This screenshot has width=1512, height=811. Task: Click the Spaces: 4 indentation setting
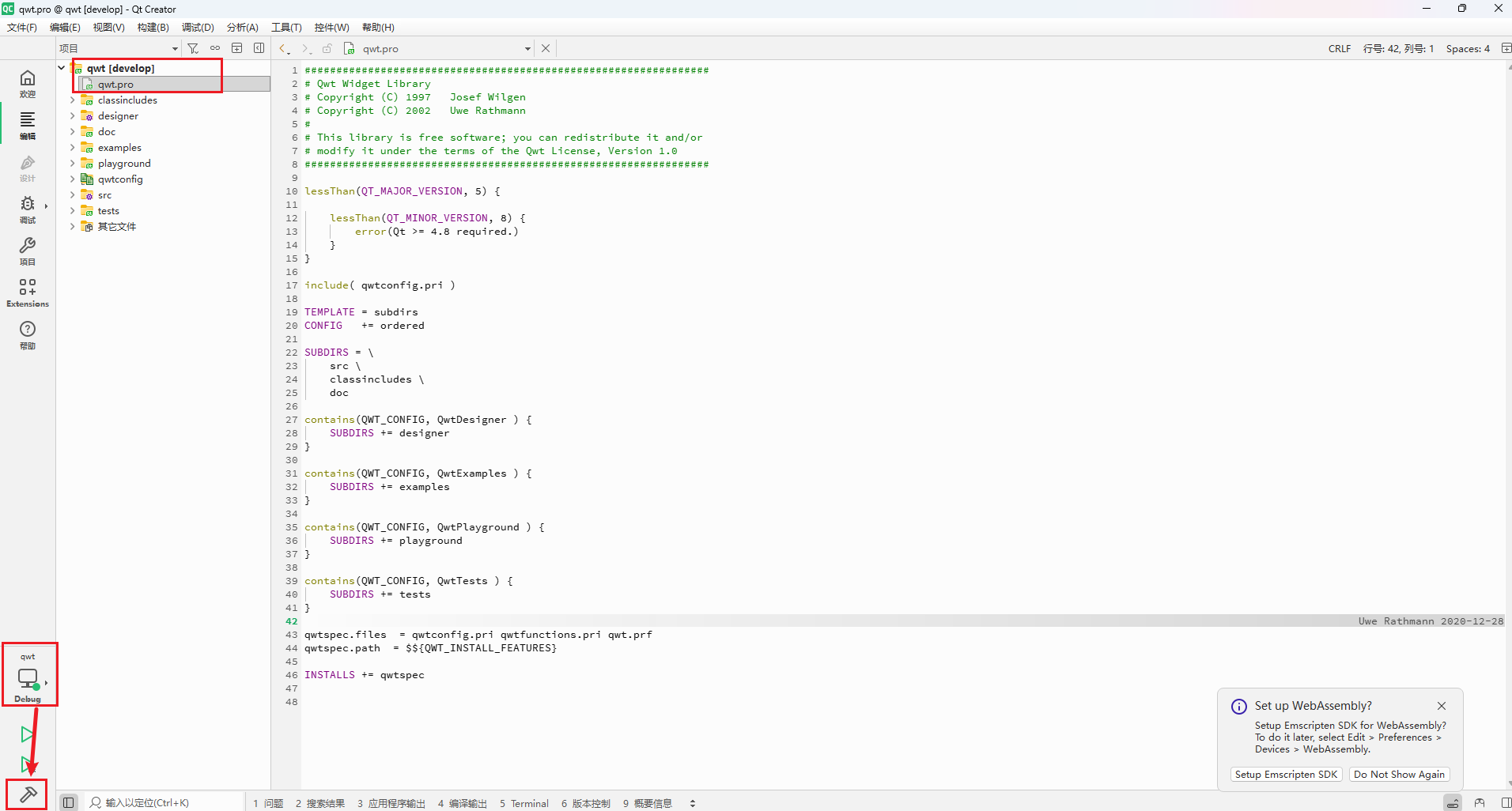click(x=1468, y=49)
